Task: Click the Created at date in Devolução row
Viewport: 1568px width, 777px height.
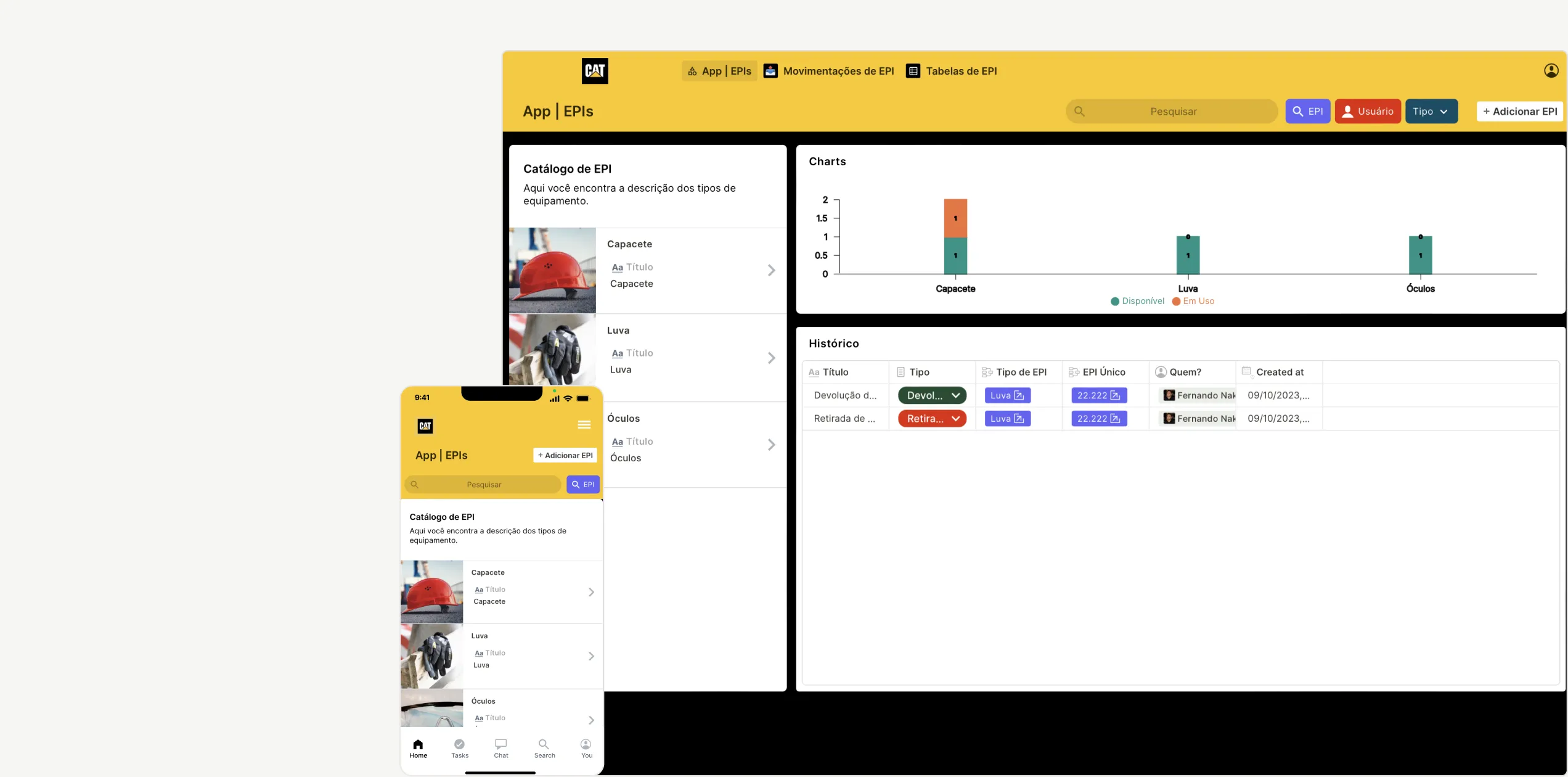Action: coord(1279,395)
